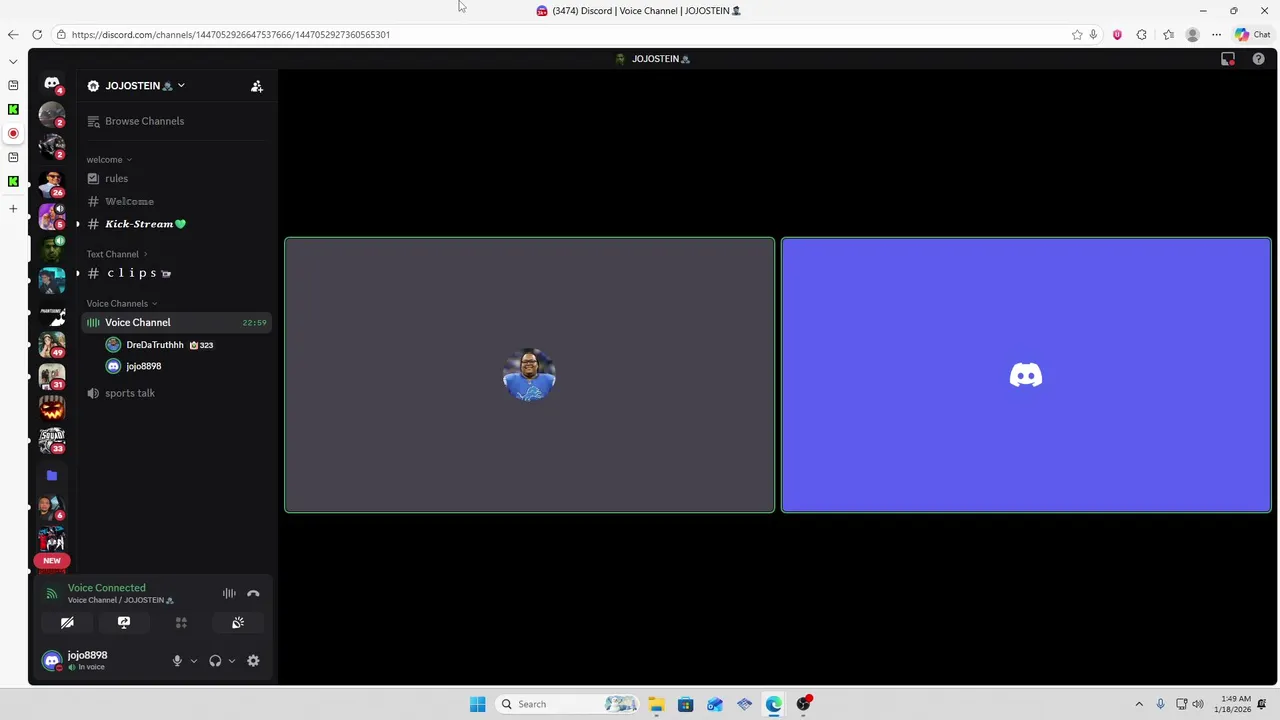Open User Settings gear
The width and height of the screenshot is (1280, 720).
[x=253, y=661]
